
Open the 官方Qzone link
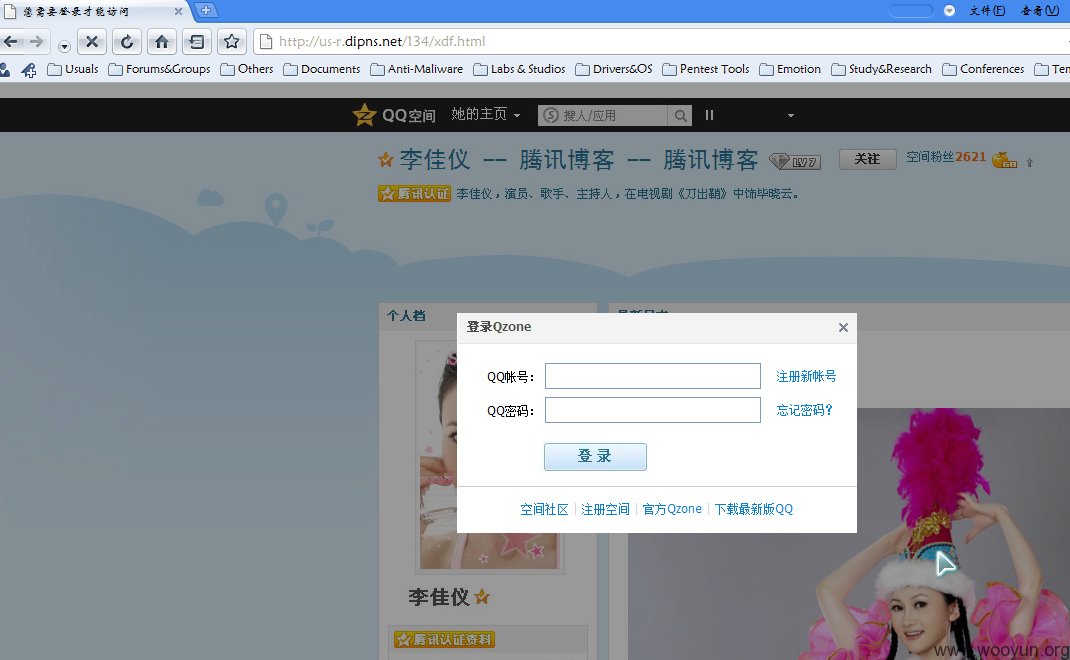[x=672, y=509]
